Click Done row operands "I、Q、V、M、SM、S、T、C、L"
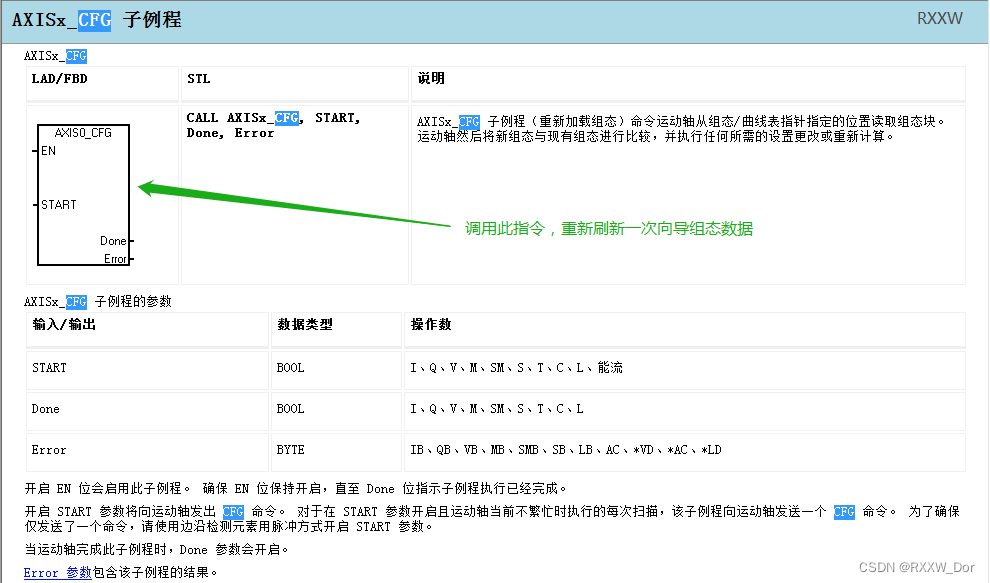This screenshot has height=583, width=990. (497, 409)
